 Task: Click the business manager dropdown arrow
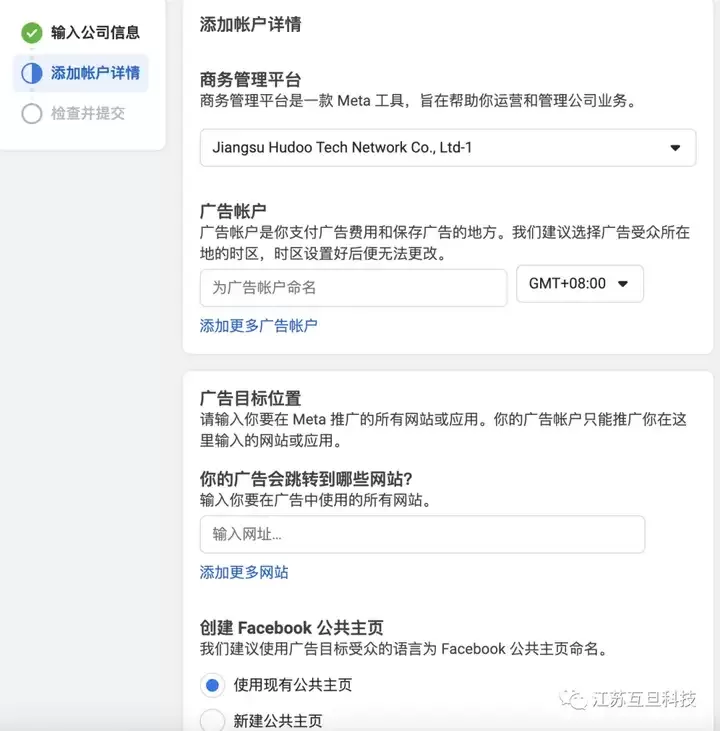[x=675, y=148]
